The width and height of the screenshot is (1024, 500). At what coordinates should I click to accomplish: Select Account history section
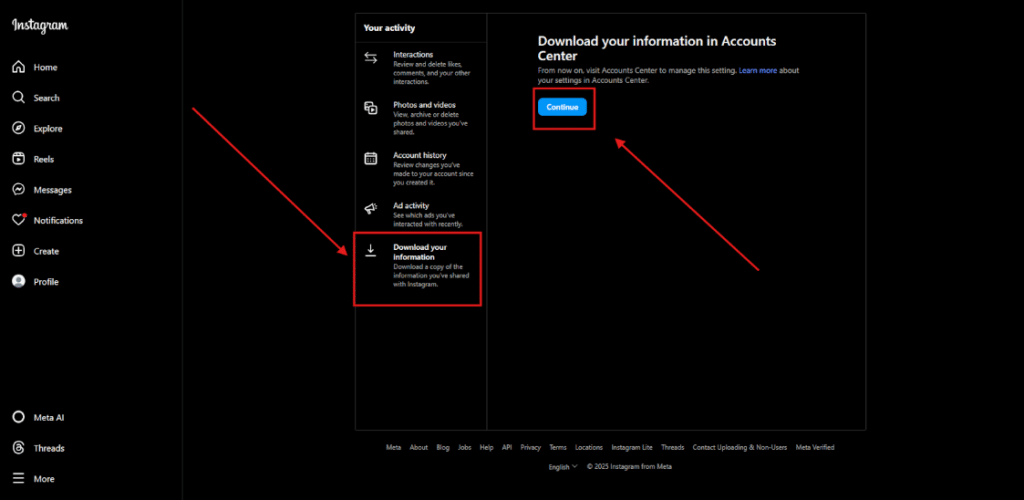pyautogui.click(x=421, y=169)
